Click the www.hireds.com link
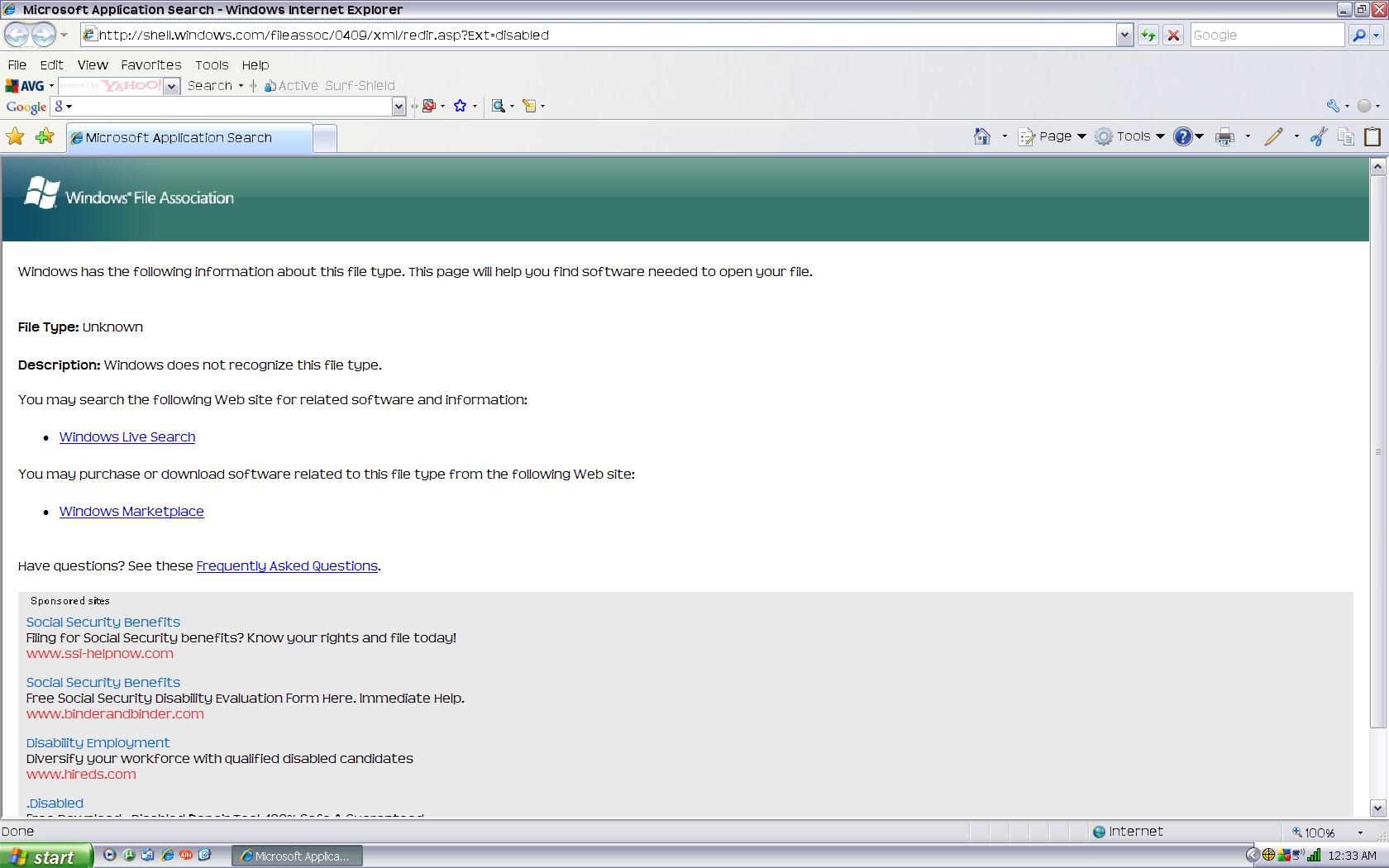Image resolution: width=1389 pixels, height=868 pixels. tap(81, 775)
